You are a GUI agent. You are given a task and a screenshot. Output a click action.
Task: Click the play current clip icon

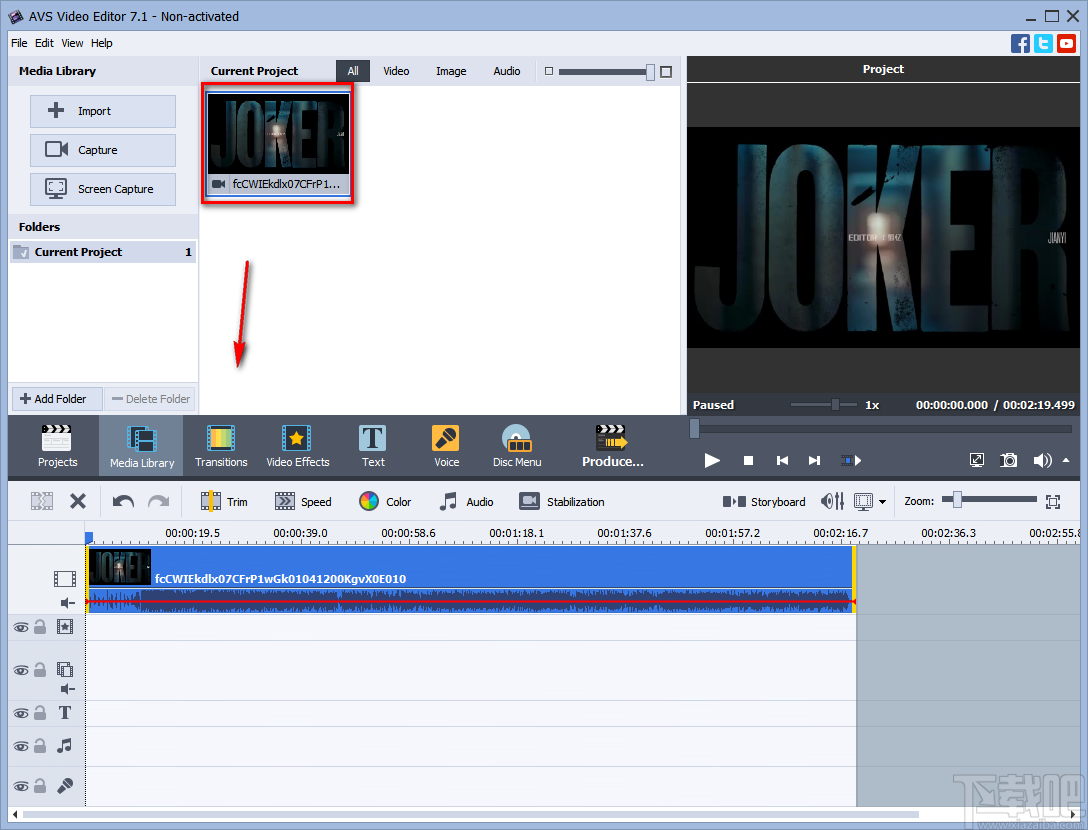(851, 460)
